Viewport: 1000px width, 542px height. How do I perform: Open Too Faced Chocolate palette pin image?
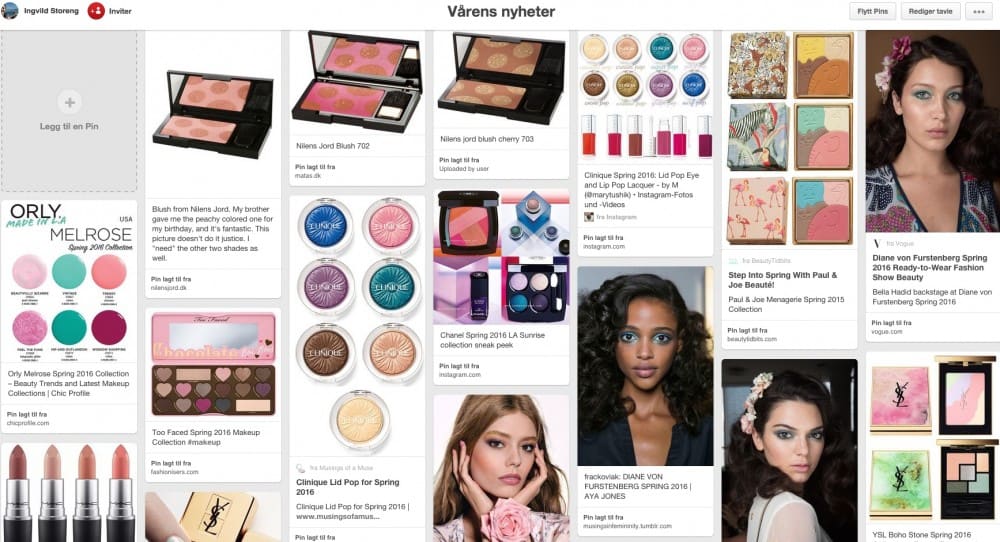[213, 363]
